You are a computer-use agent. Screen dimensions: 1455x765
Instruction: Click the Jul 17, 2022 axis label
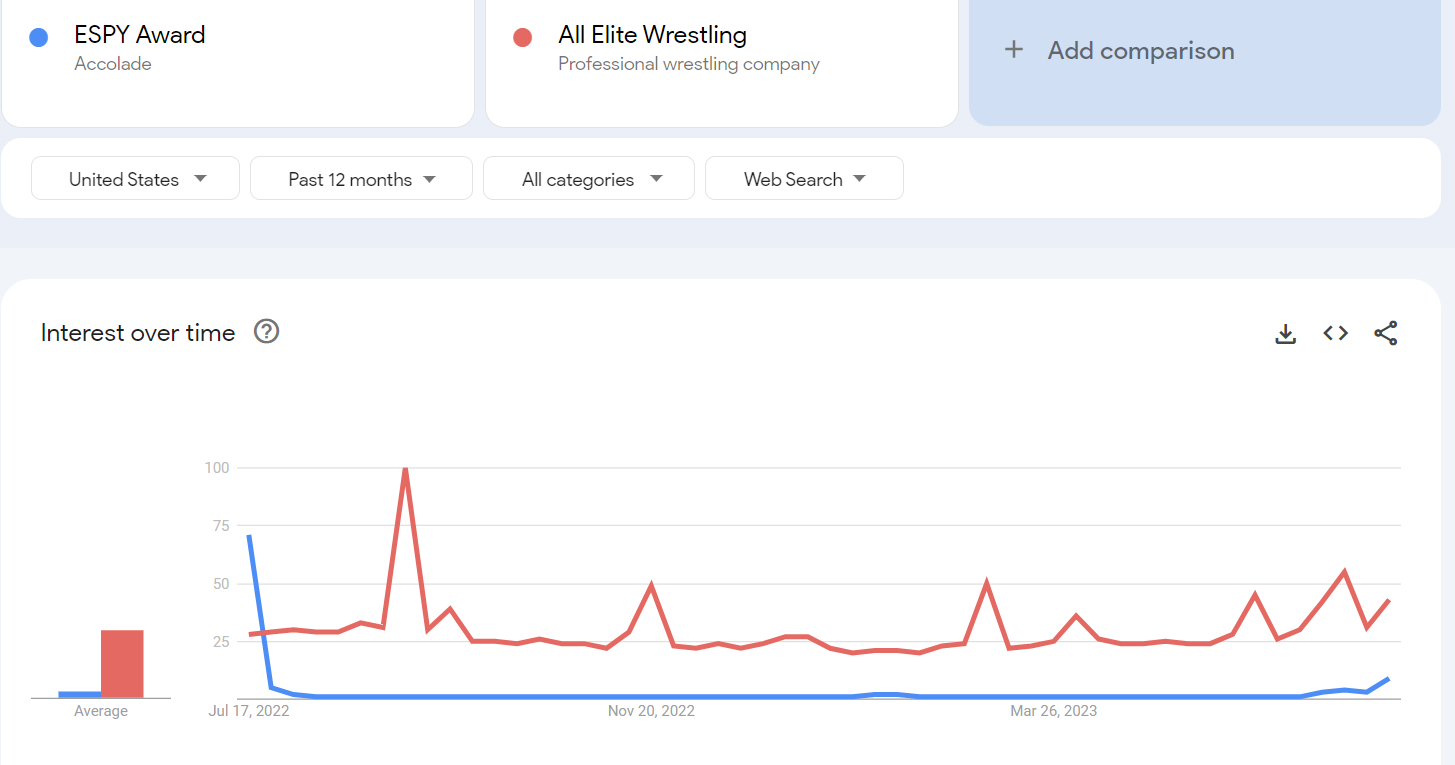248,711
